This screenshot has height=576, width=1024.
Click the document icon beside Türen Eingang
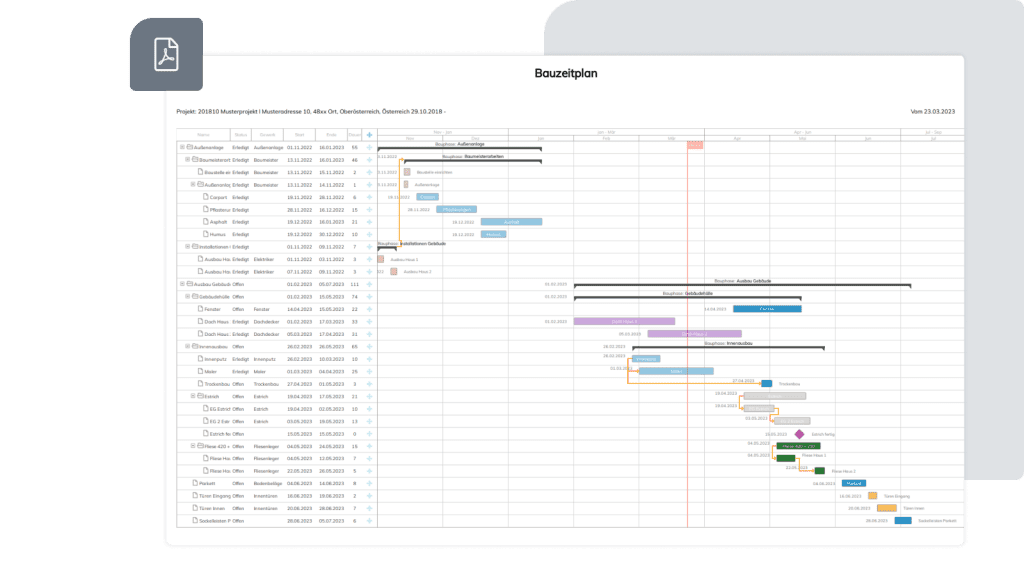coord(194,494)
